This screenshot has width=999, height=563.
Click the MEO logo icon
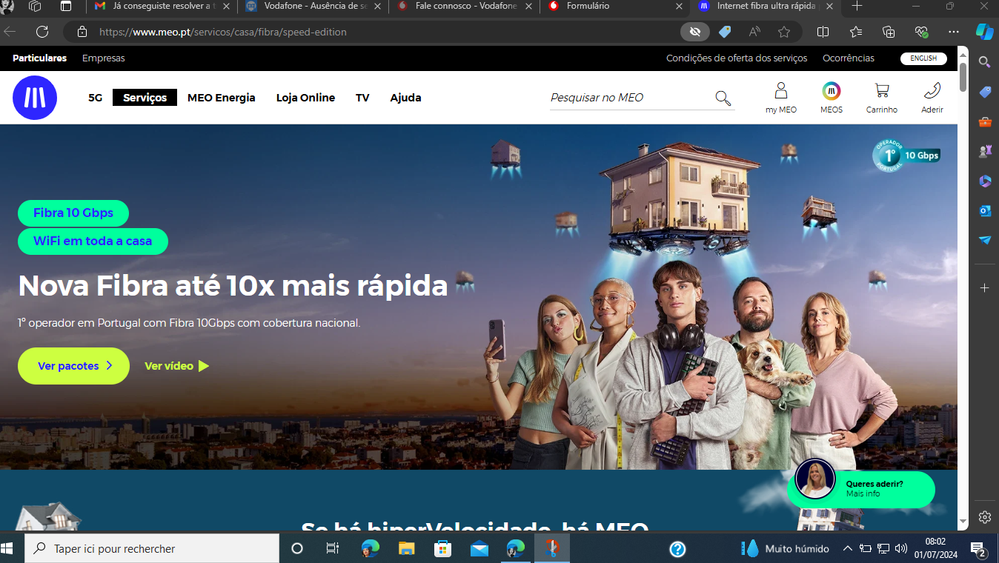35,98
